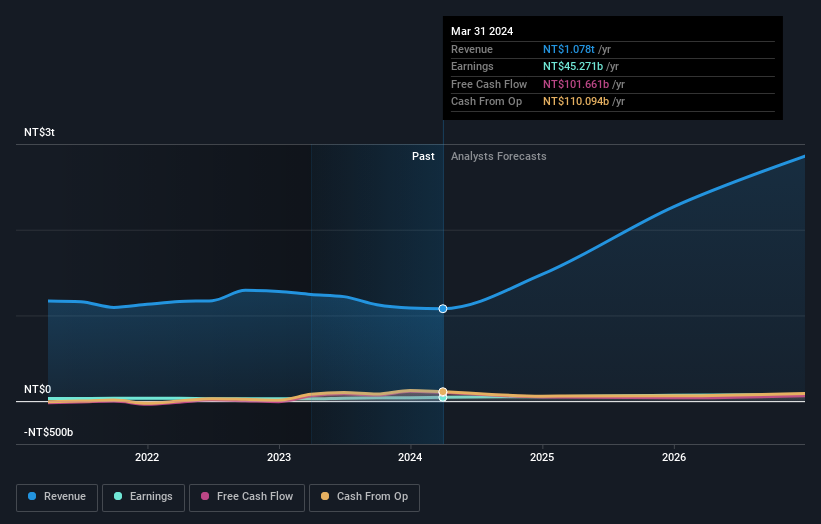Click the 2026 x-axis label

674,457
